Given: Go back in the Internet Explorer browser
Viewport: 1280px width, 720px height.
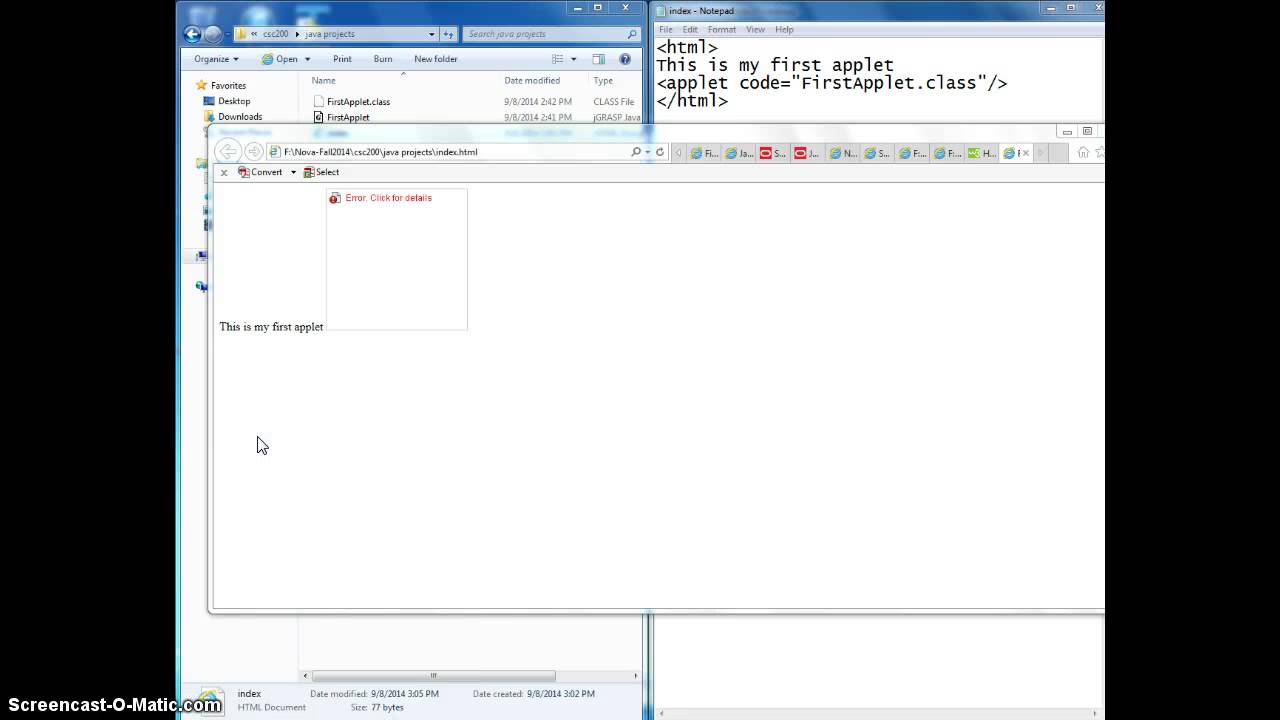Looking at the screenshot, I should tap(228, 151).
